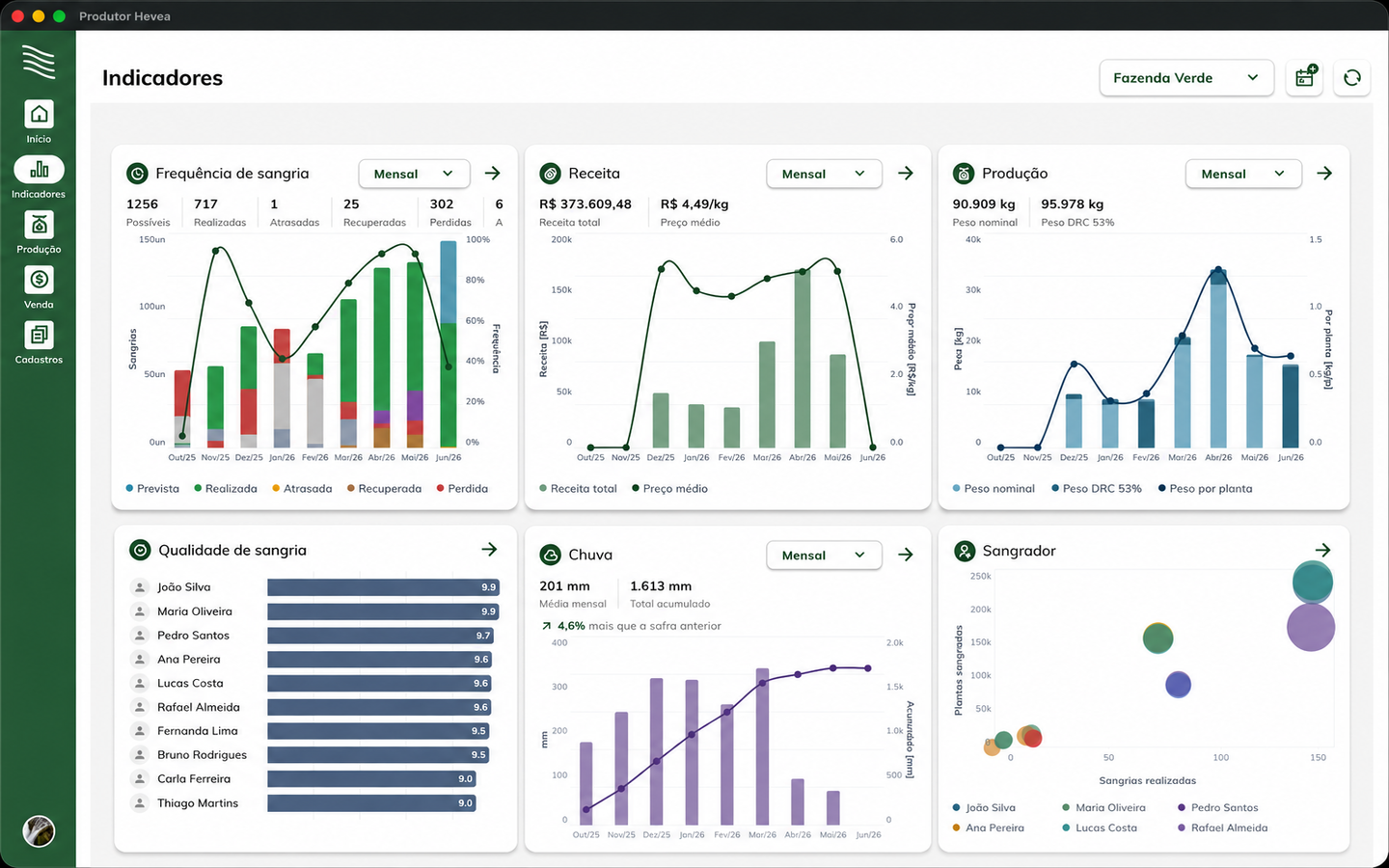The width and height of the screenshot is (1389, 868).
Task: Open the Fazenda Verde farm dropdown
Action: point(1186,78)
